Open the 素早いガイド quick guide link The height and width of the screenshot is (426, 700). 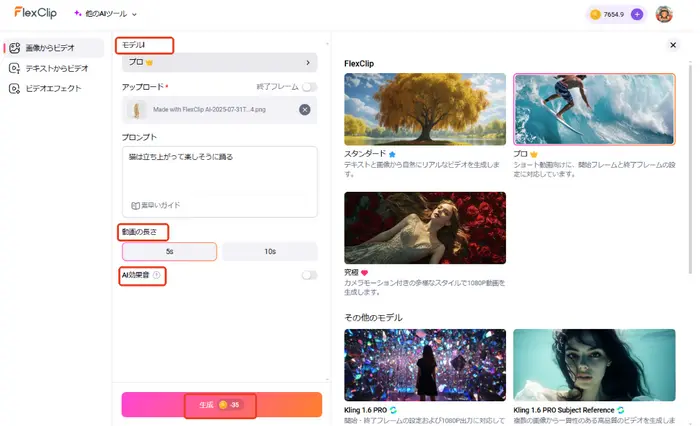155,205
